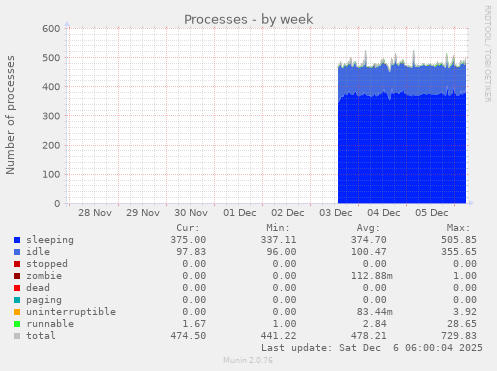Viewport: 497px width, 371px height.
Task: Select the 'stopped' legend label
Action: click(x=47, y=264)
